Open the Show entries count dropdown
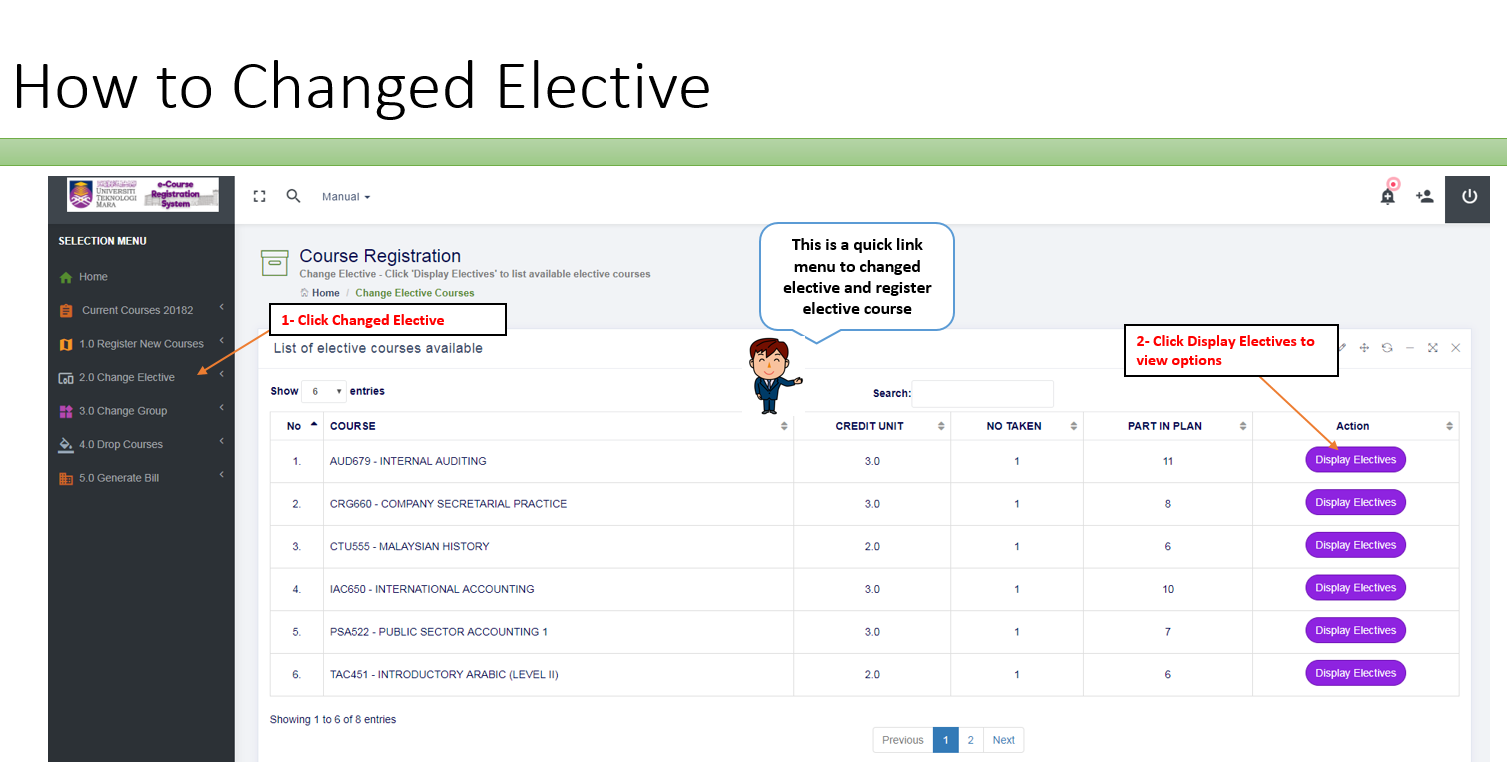The width and height of the screenshot is (1507, 782). (x=324, y=392)
